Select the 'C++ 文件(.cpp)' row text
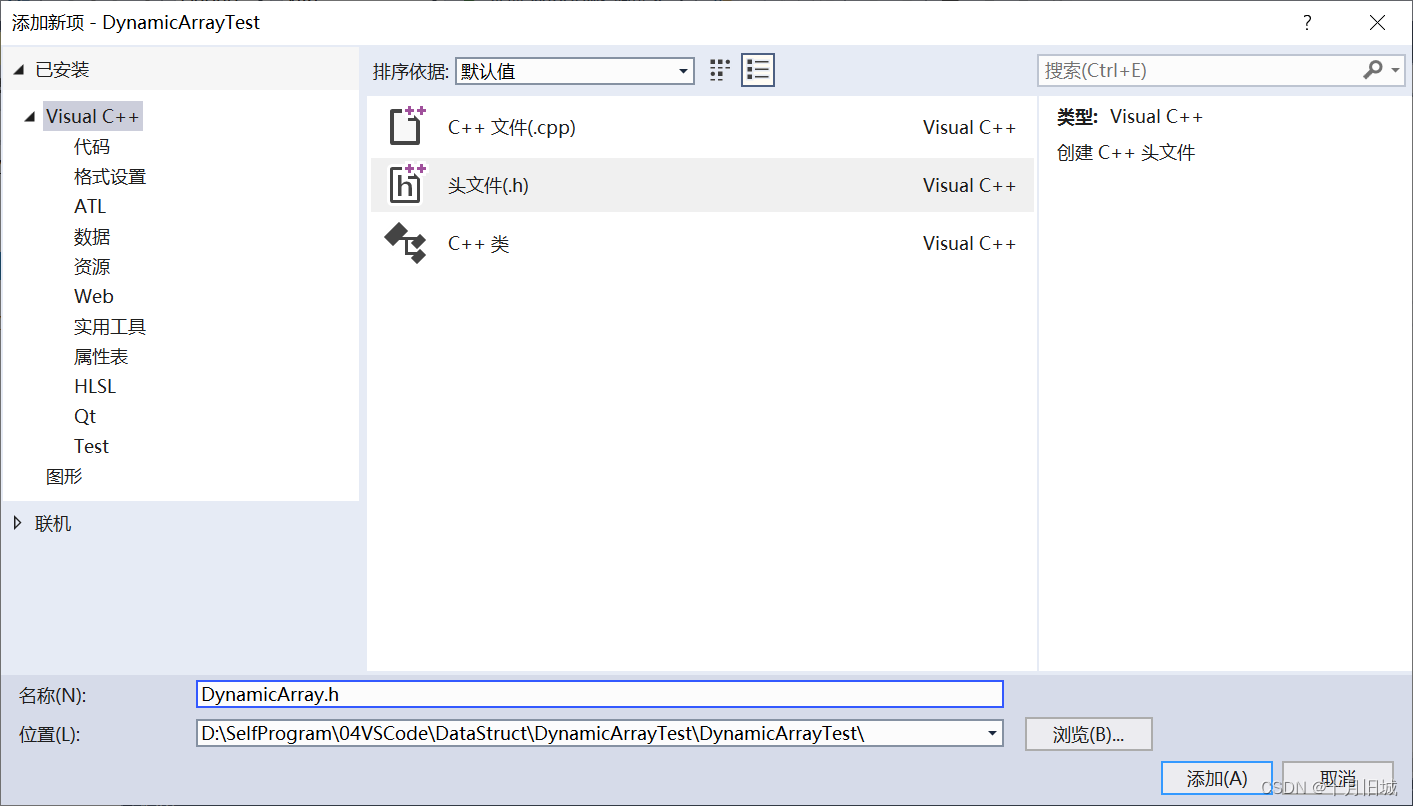The height and width of the screenshot is (806, 1413). coord(512,127)
